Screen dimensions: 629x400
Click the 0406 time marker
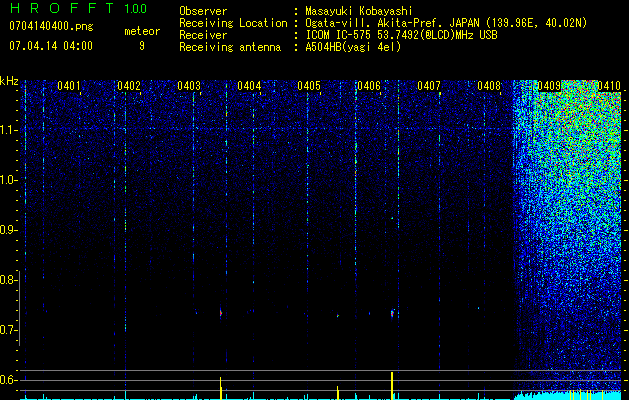coord(369,86)
